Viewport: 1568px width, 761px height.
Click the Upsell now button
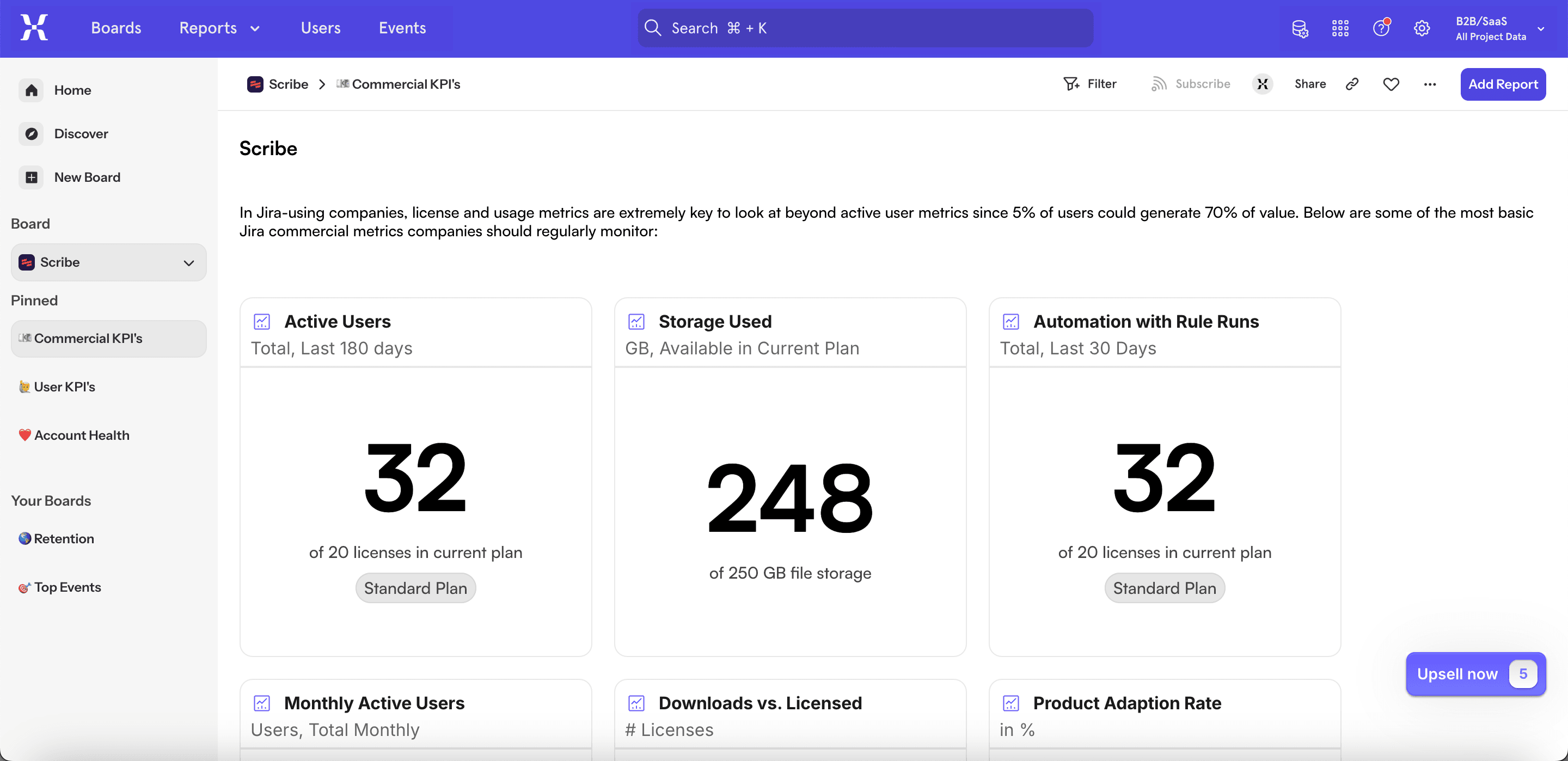tap(1476, 674)
